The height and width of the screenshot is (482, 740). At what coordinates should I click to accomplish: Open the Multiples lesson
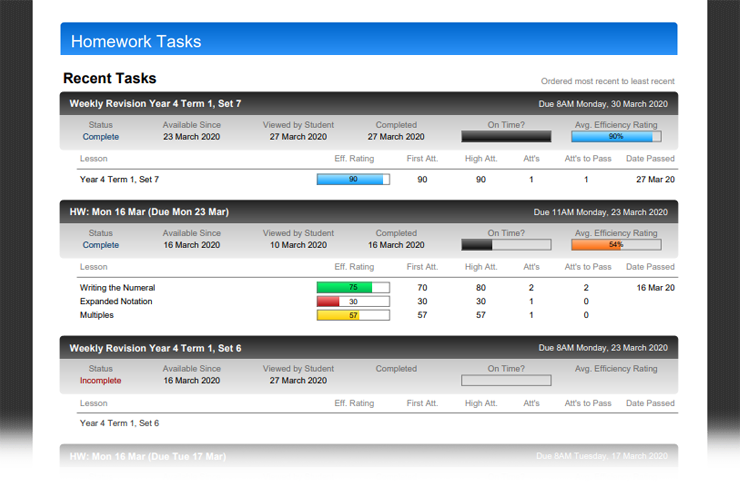click(97, 316)
